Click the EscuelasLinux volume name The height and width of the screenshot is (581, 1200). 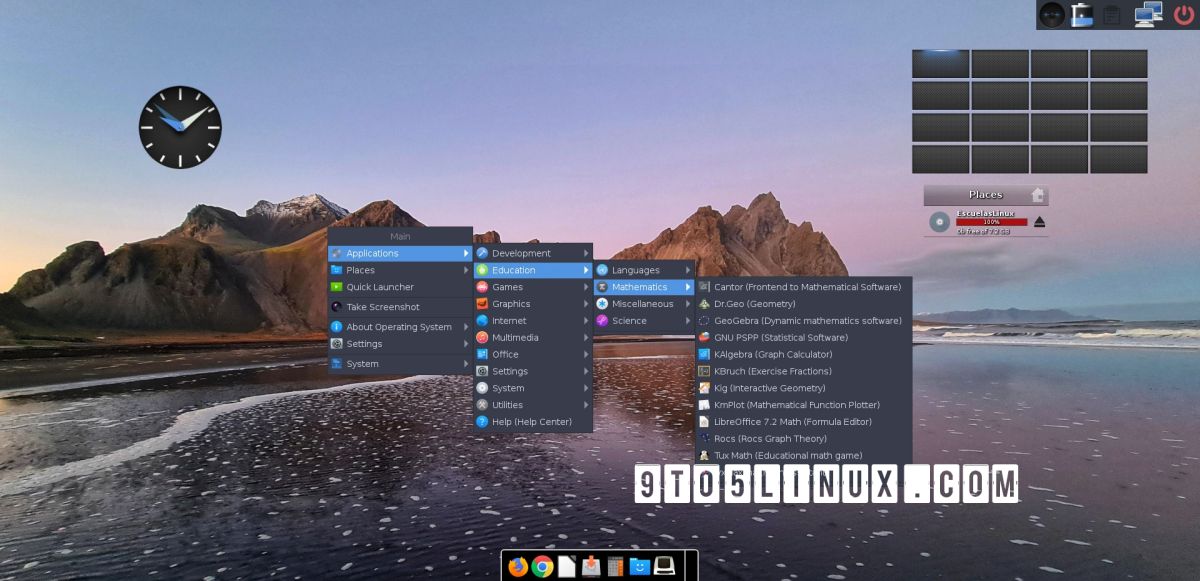985,213
